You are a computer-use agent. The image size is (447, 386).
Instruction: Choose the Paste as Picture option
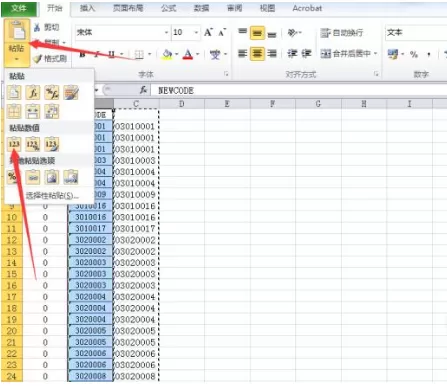tap(52, 177)
